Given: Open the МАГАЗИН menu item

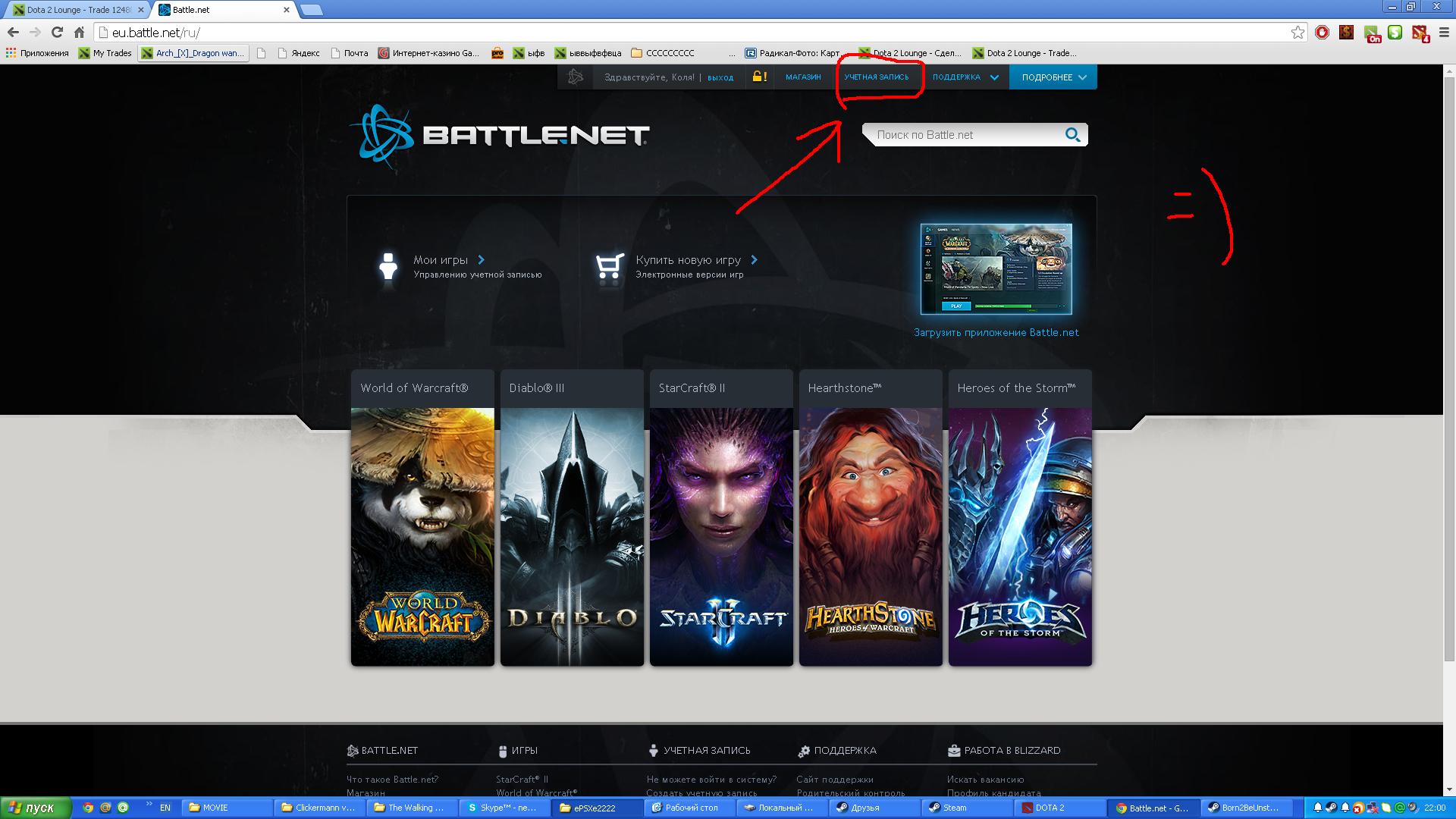Looking at the screenshot, I should pos(803,77).
